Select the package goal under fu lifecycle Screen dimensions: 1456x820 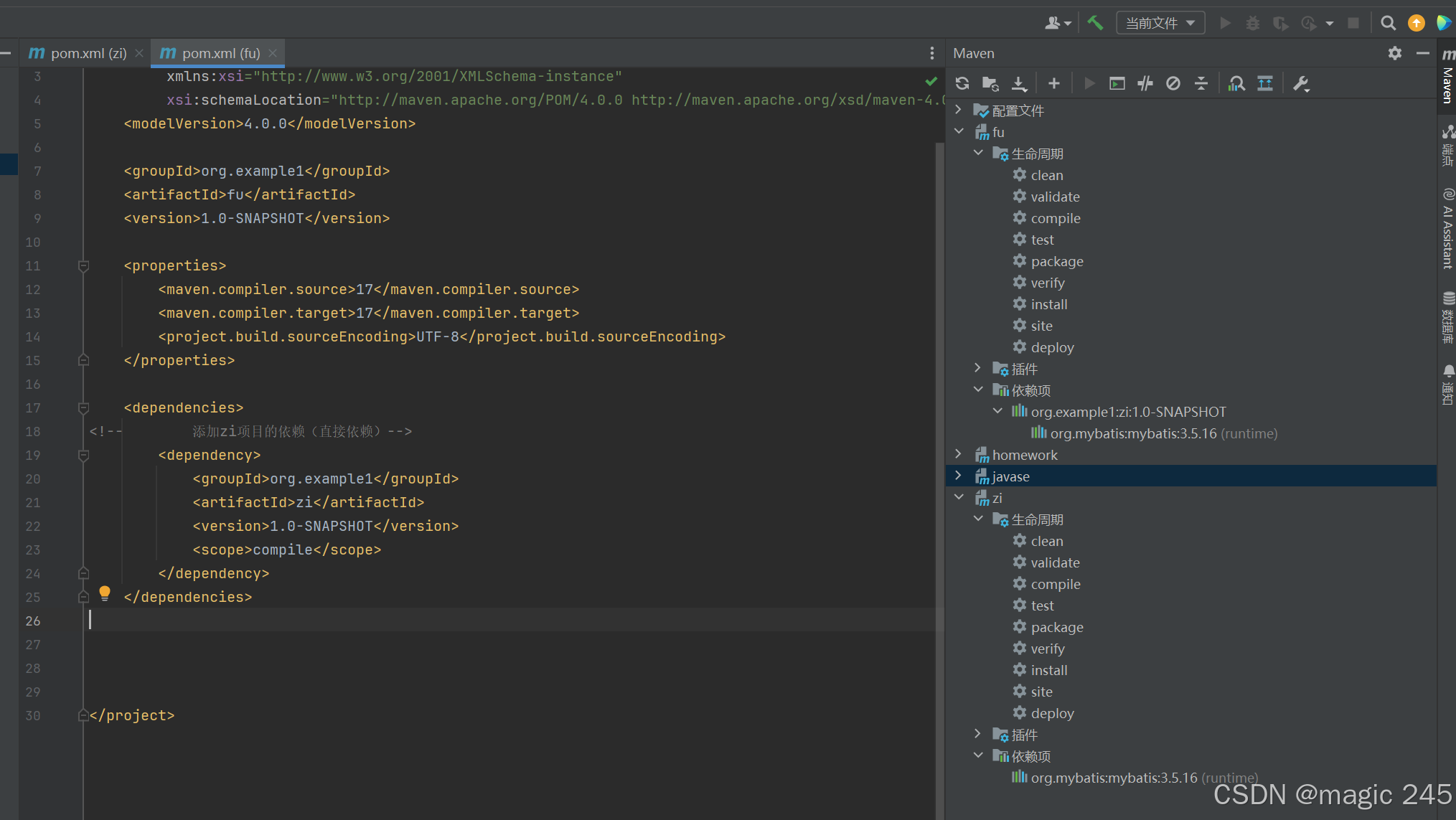point(1056,261)
